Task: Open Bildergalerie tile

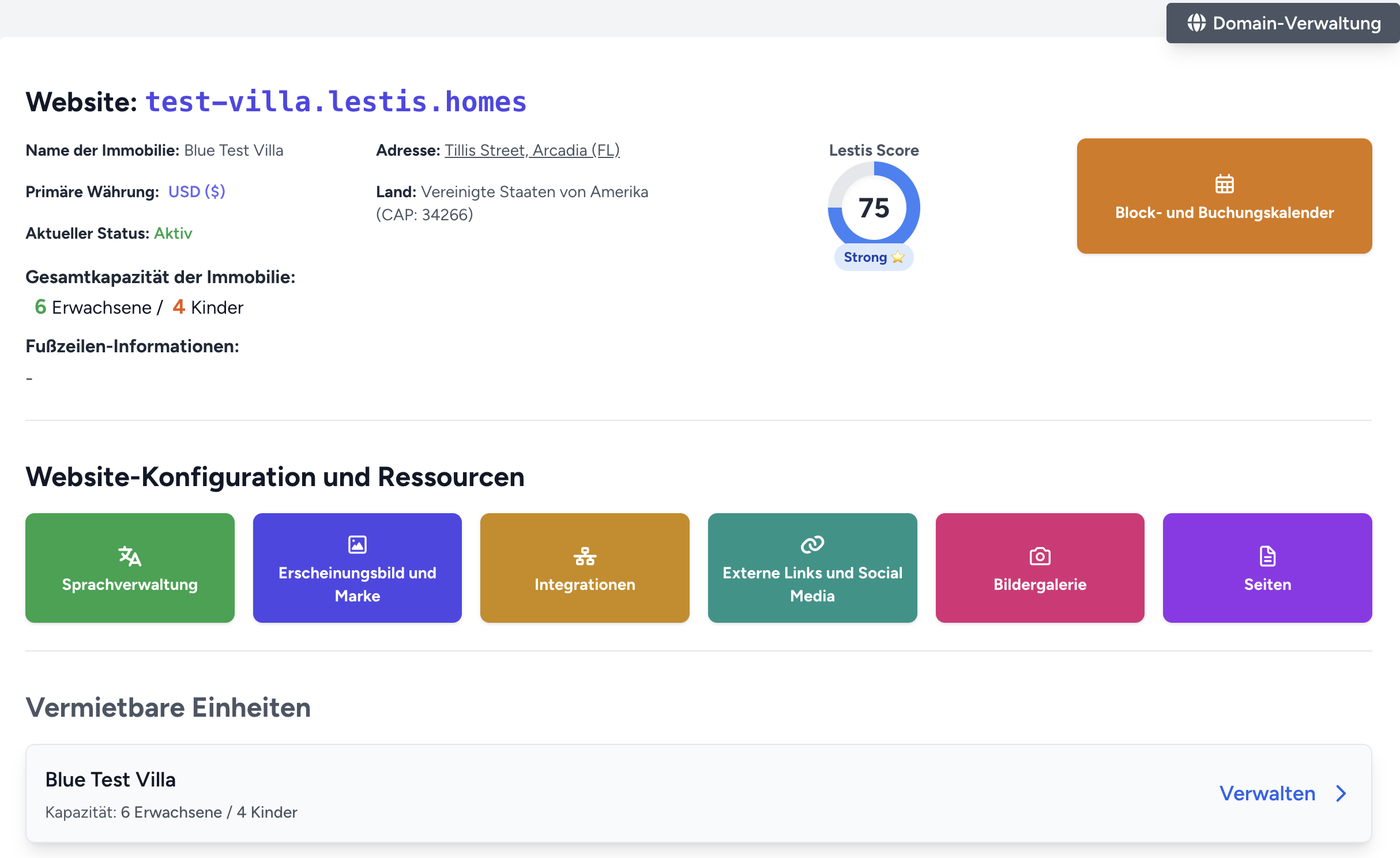Action: click(1040, 568)
